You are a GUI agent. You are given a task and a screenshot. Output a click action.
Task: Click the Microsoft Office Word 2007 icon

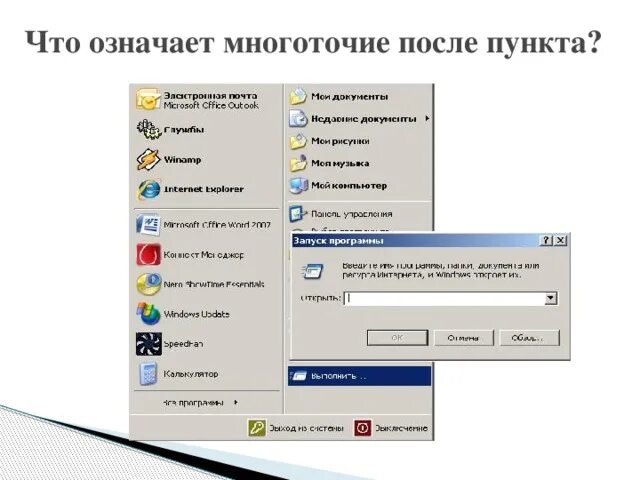point(148,225)
